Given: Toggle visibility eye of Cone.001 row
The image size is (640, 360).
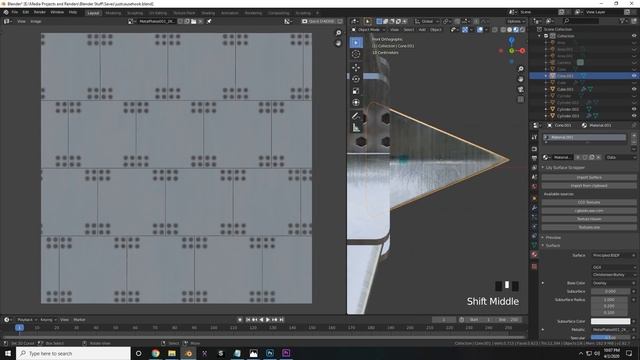Looking at the screenshot, I should (634, 76).
